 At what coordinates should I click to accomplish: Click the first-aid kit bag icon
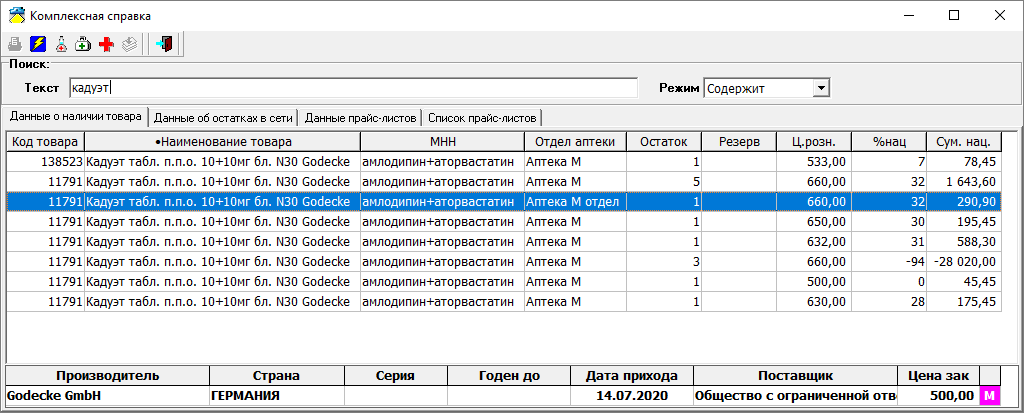(83, 44)
